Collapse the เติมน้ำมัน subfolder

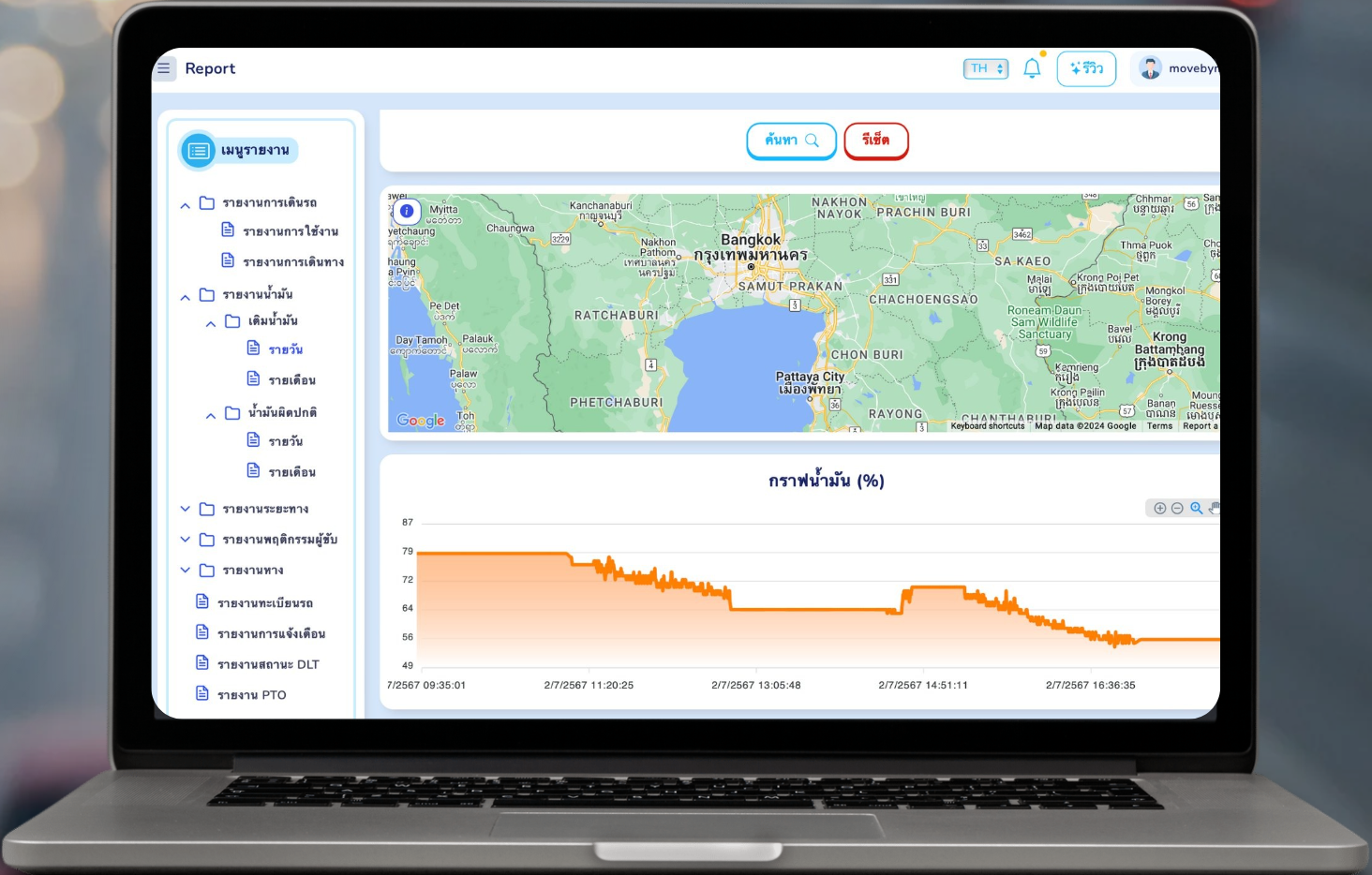click(x=211, y=322)
